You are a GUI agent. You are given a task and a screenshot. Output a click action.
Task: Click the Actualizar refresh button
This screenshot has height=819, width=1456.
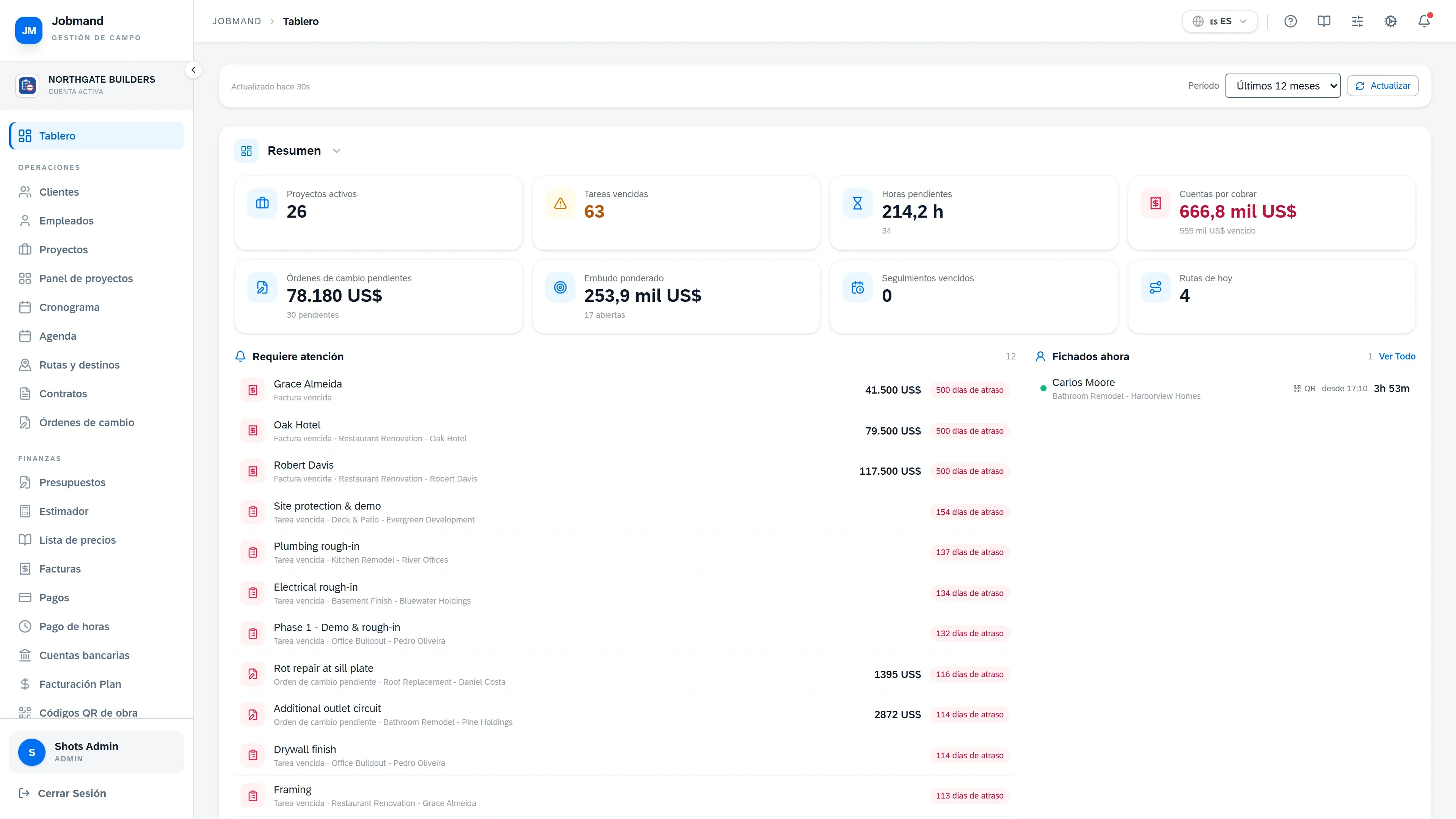tap(1382, 86)
